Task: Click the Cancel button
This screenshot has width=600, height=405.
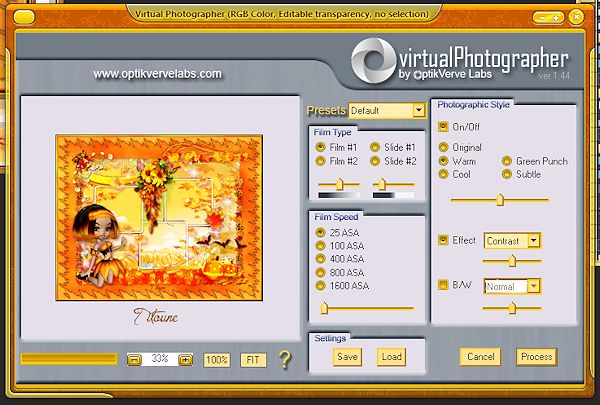Action: [x=481, y=357]
